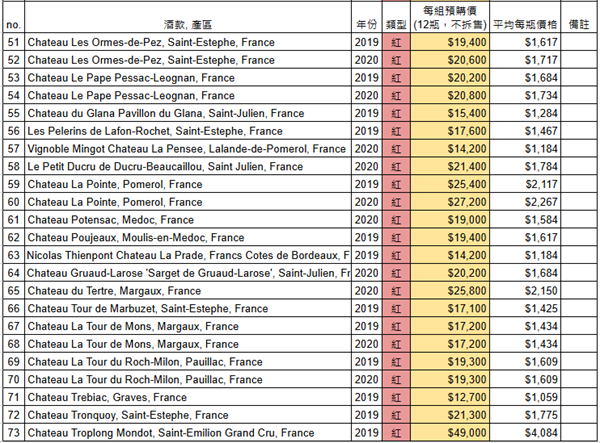Select the 平均每瓶價格 header cell
The image size is (600, 443).
point(525,18)
